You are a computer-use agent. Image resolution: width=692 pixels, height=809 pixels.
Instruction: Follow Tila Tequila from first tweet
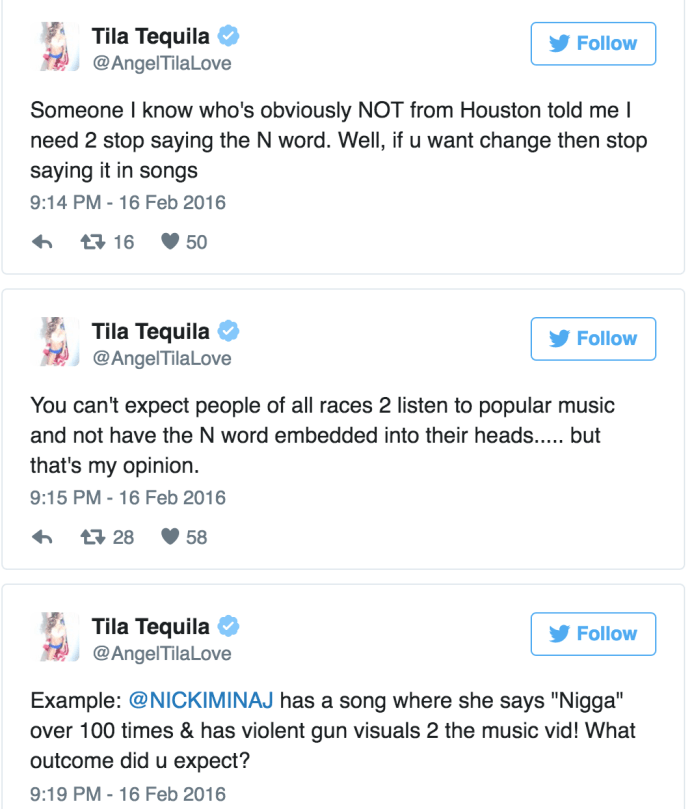point(593,44)
